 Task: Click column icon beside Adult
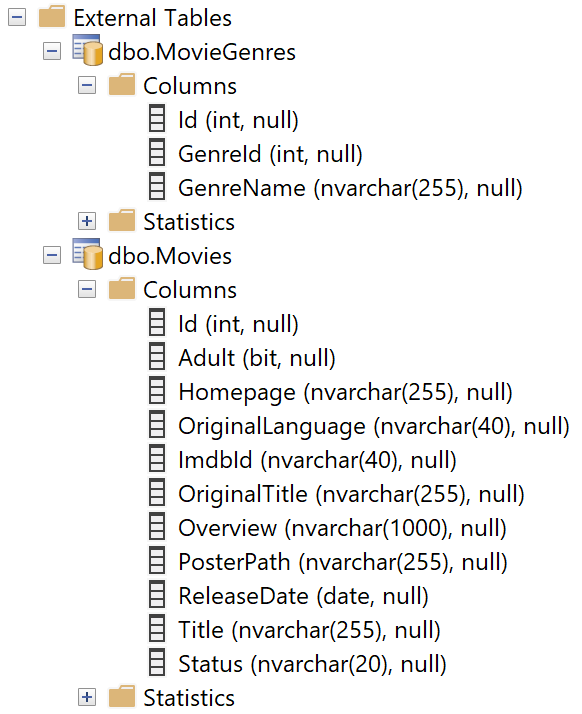[x=157, y=357]
